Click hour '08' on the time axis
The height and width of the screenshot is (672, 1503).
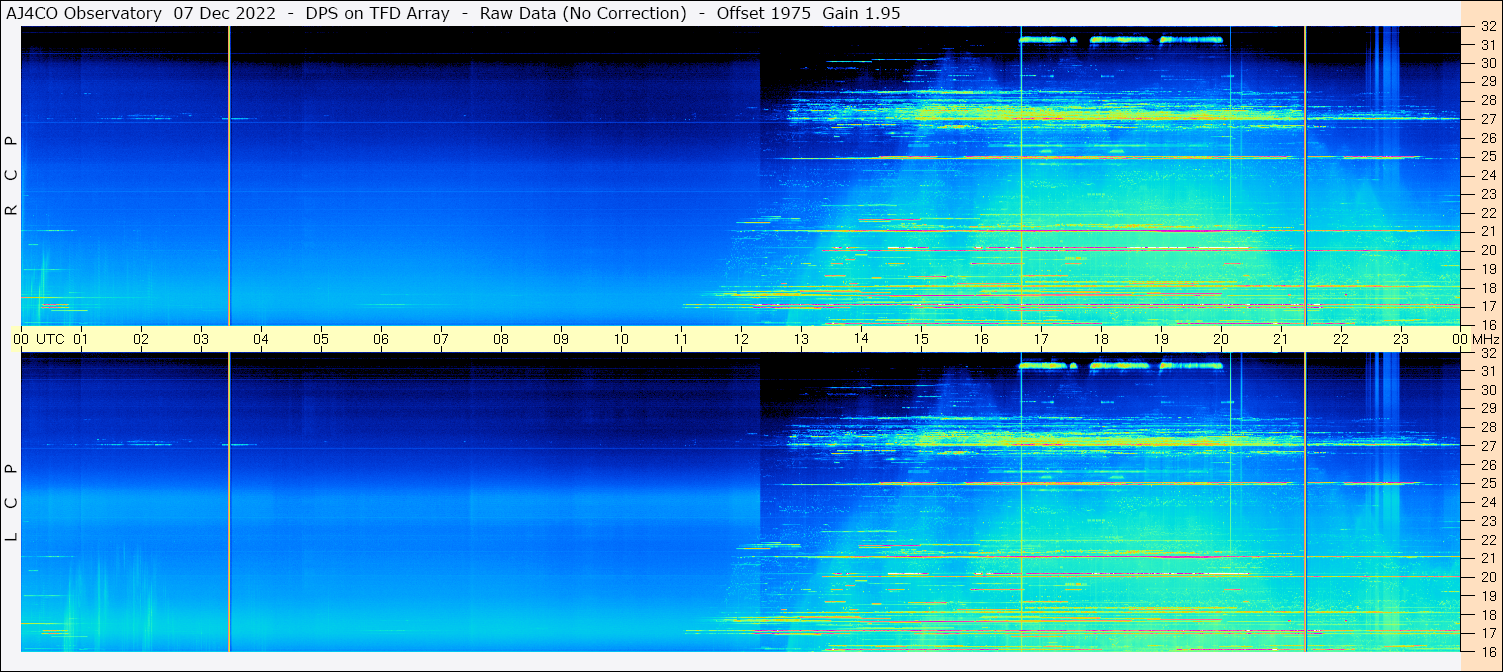(501, 339)
